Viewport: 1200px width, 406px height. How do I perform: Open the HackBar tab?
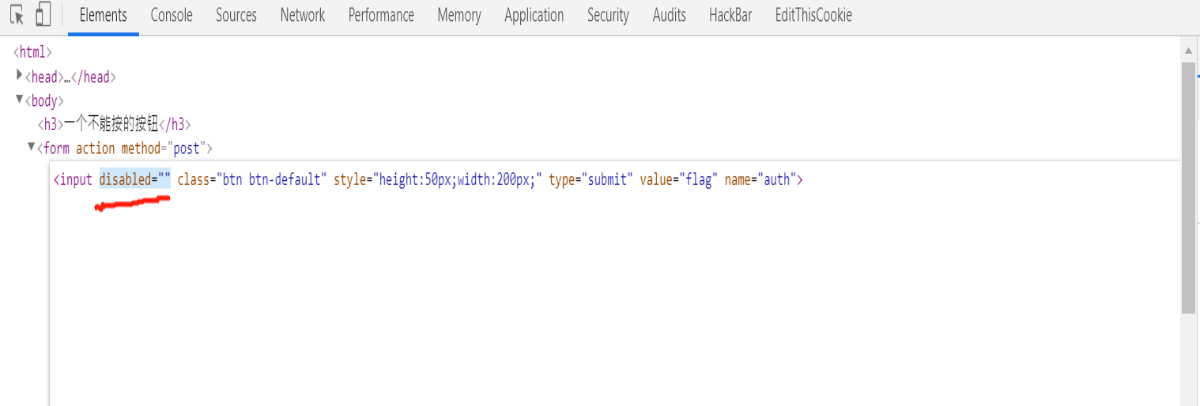731,16
